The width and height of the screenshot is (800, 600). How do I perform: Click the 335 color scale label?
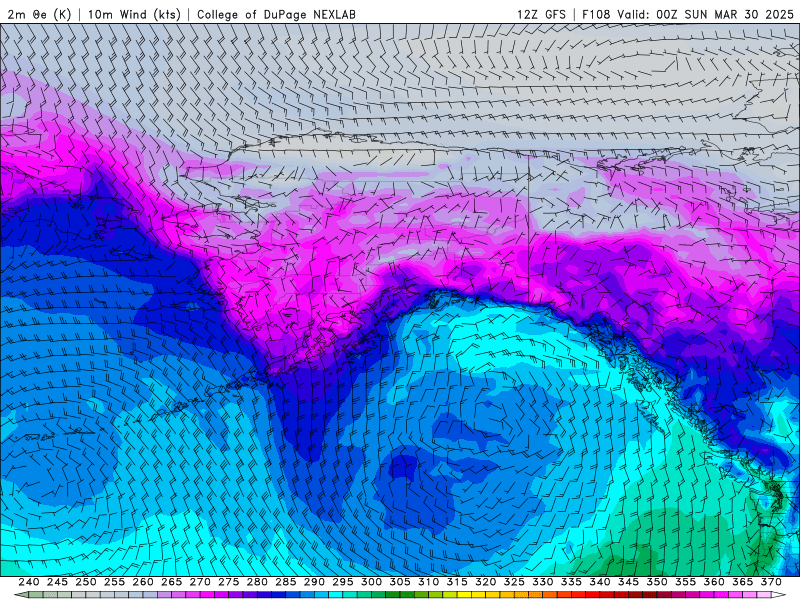[x=571, y=582]
